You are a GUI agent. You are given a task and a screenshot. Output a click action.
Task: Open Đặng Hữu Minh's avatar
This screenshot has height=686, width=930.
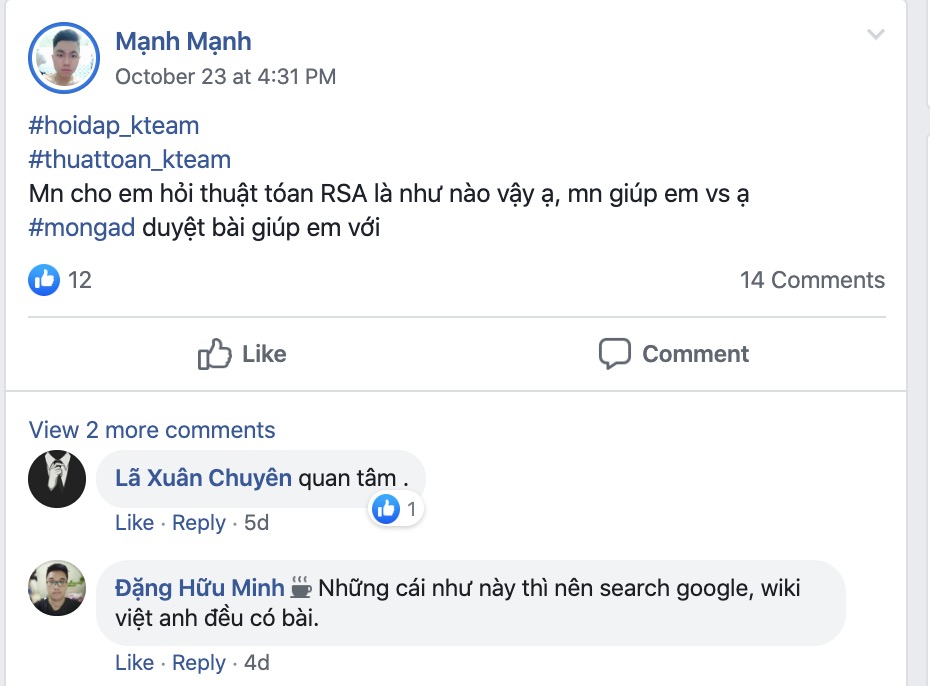[x=57, y=588]
